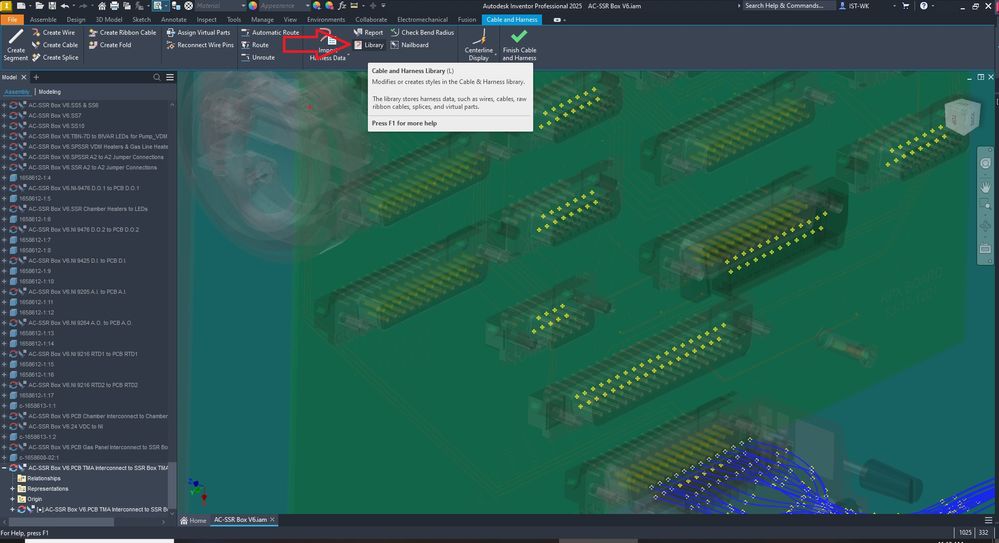This screenshot has width=999, height=543.
Task: Close the AC-SSR Box V6.iam document tab
Action: 273,520
